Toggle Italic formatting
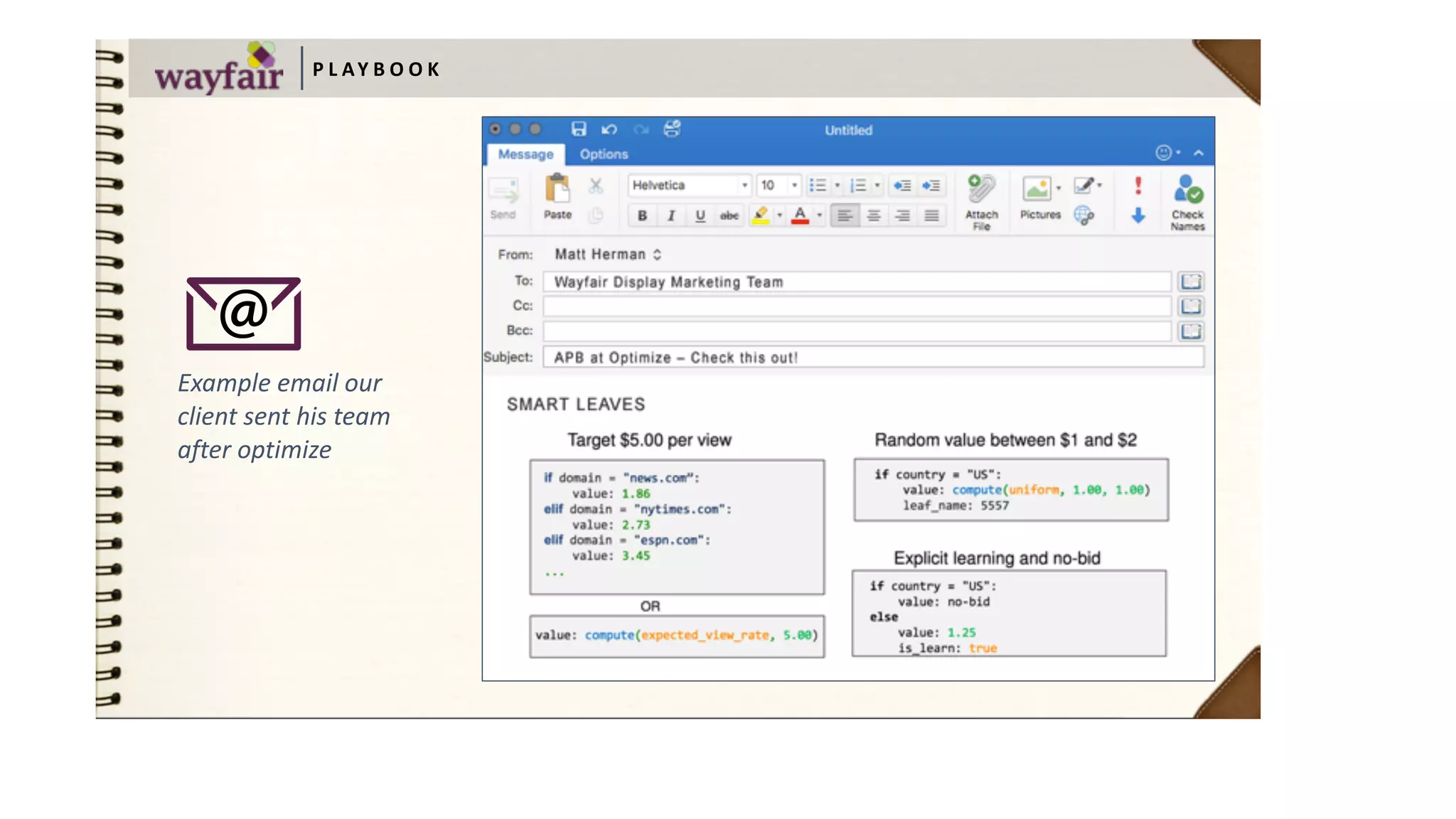 coord(671,215)
